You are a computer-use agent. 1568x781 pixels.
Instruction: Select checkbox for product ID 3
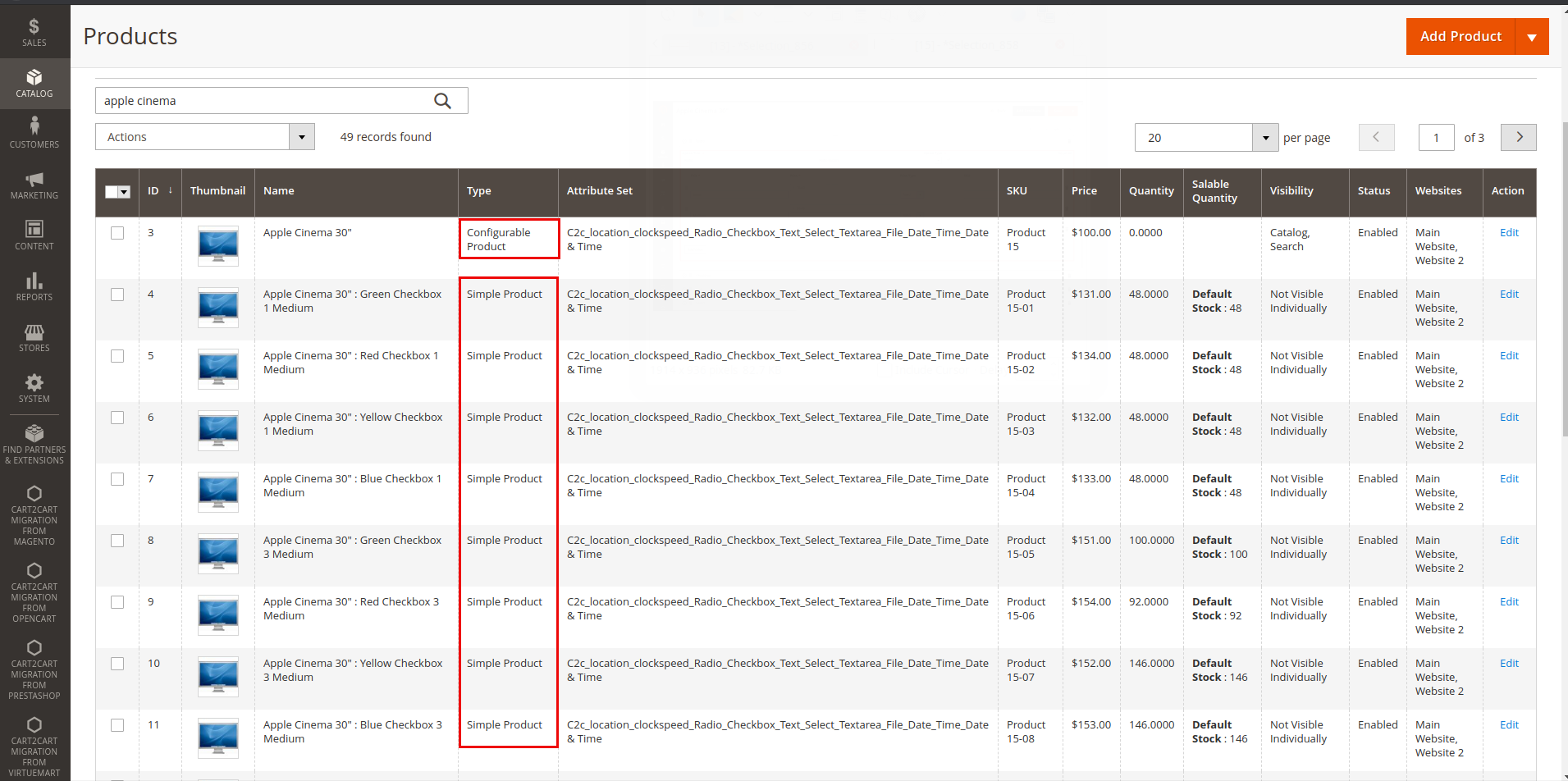point(117,233)
